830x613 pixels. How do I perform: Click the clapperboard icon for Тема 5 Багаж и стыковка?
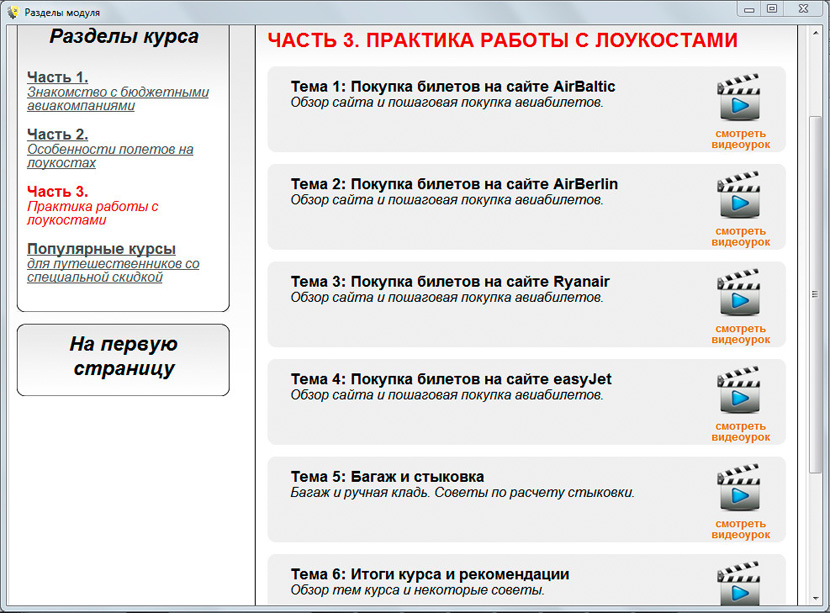(739, 487)
